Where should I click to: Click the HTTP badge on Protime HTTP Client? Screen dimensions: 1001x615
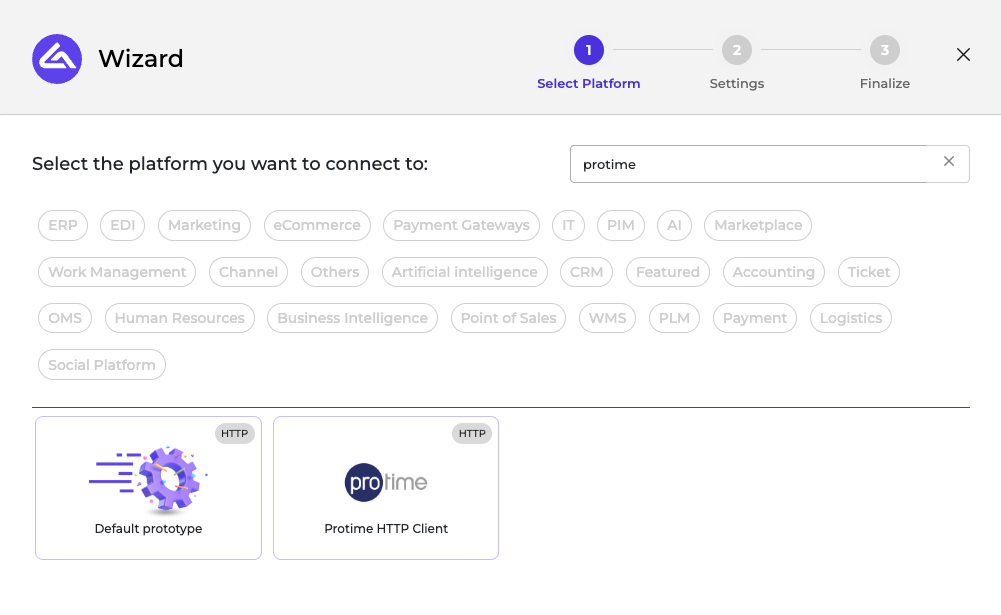click(x=472, y=434)
